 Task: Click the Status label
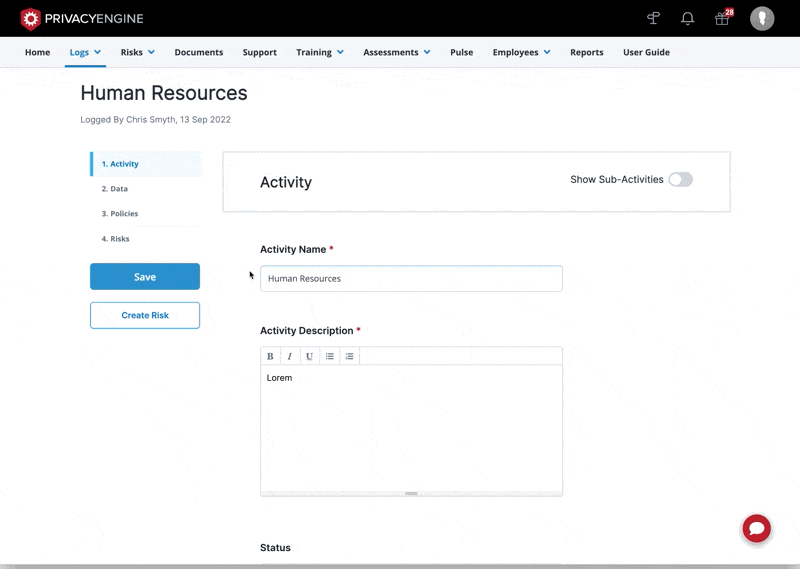[276, 548]
